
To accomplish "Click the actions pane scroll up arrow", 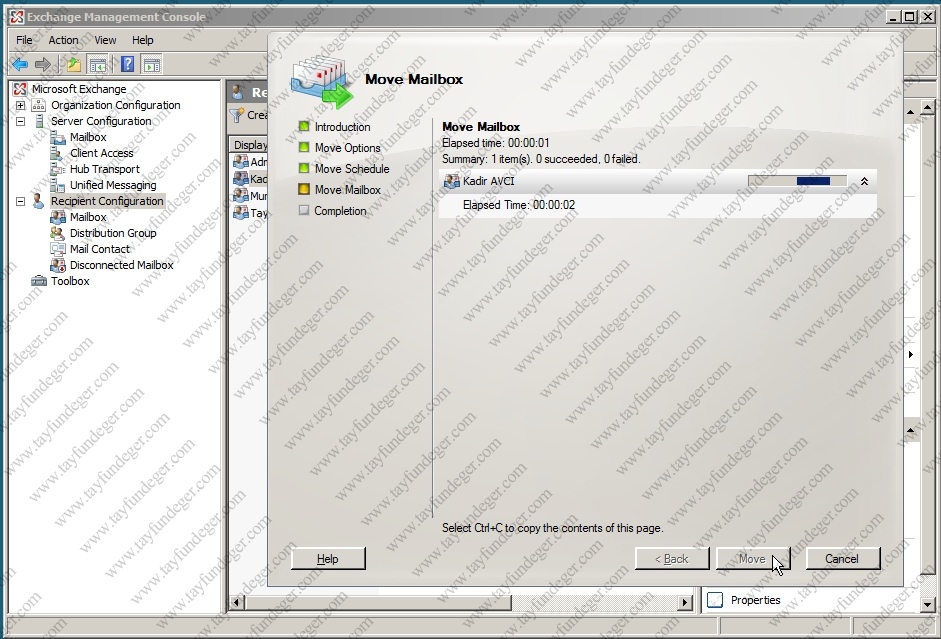I will 928,108.
